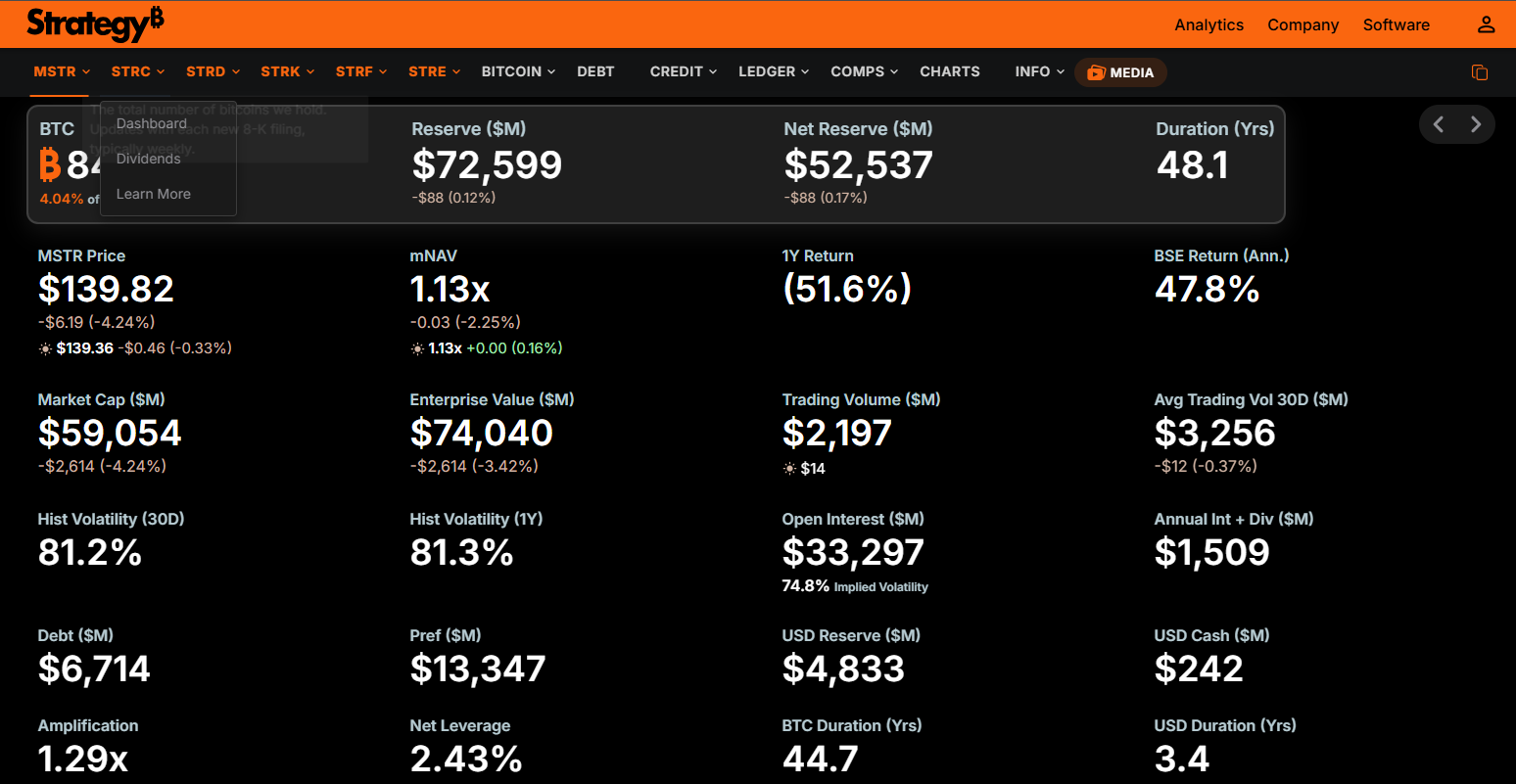Click the Trading Volume $2,197 value
This screenshot has height=784, width=1516.
836,433
